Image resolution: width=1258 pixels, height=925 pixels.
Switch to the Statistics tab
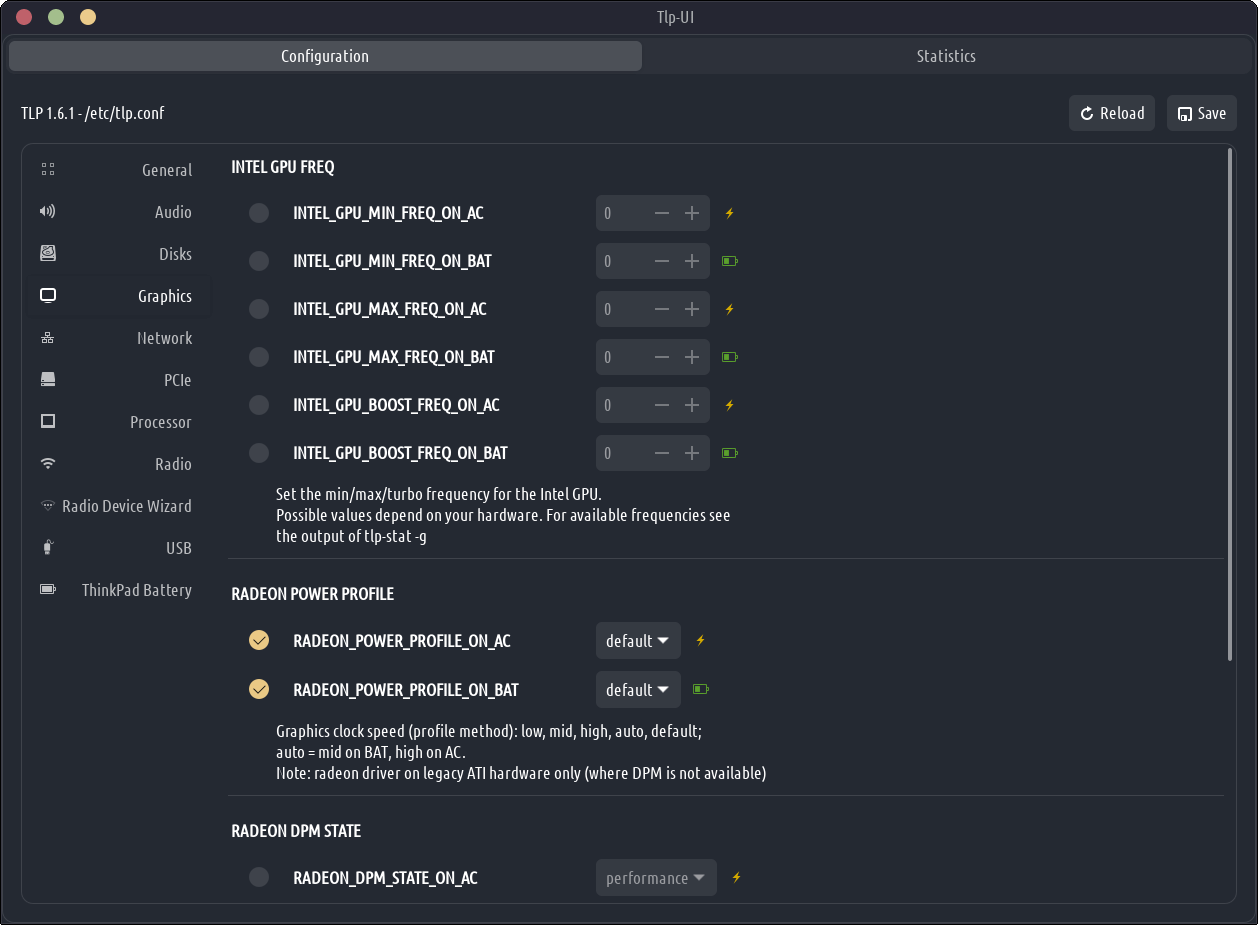(x=945, y=56)
